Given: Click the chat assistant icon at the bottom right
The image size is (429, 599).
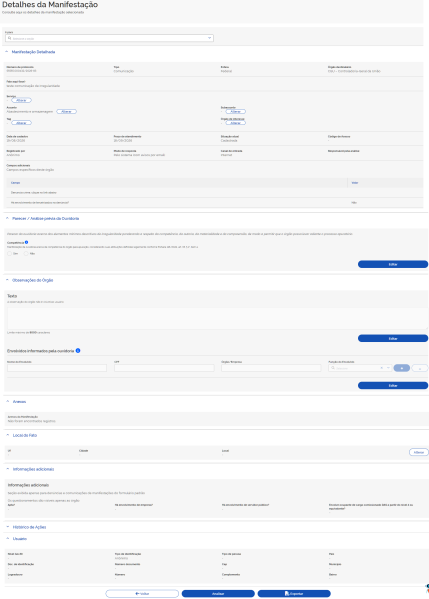Looking at the screenshot, I should tap(427, 588).
